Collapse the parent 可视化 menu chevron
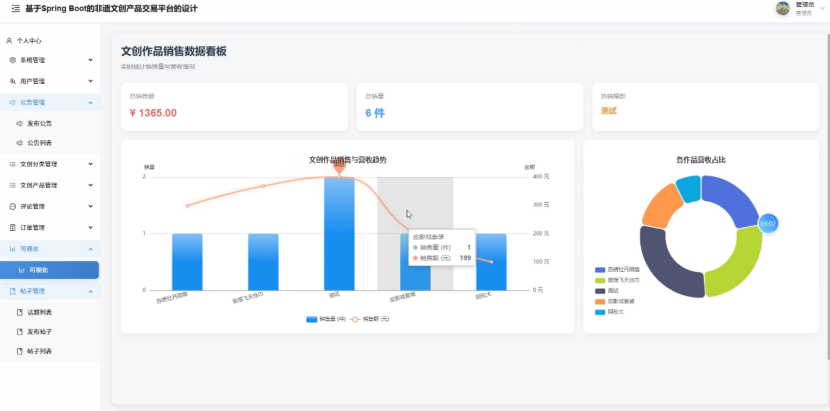This screenshot has height=411, width=830. pyautogui.click(x=91, y=248)
